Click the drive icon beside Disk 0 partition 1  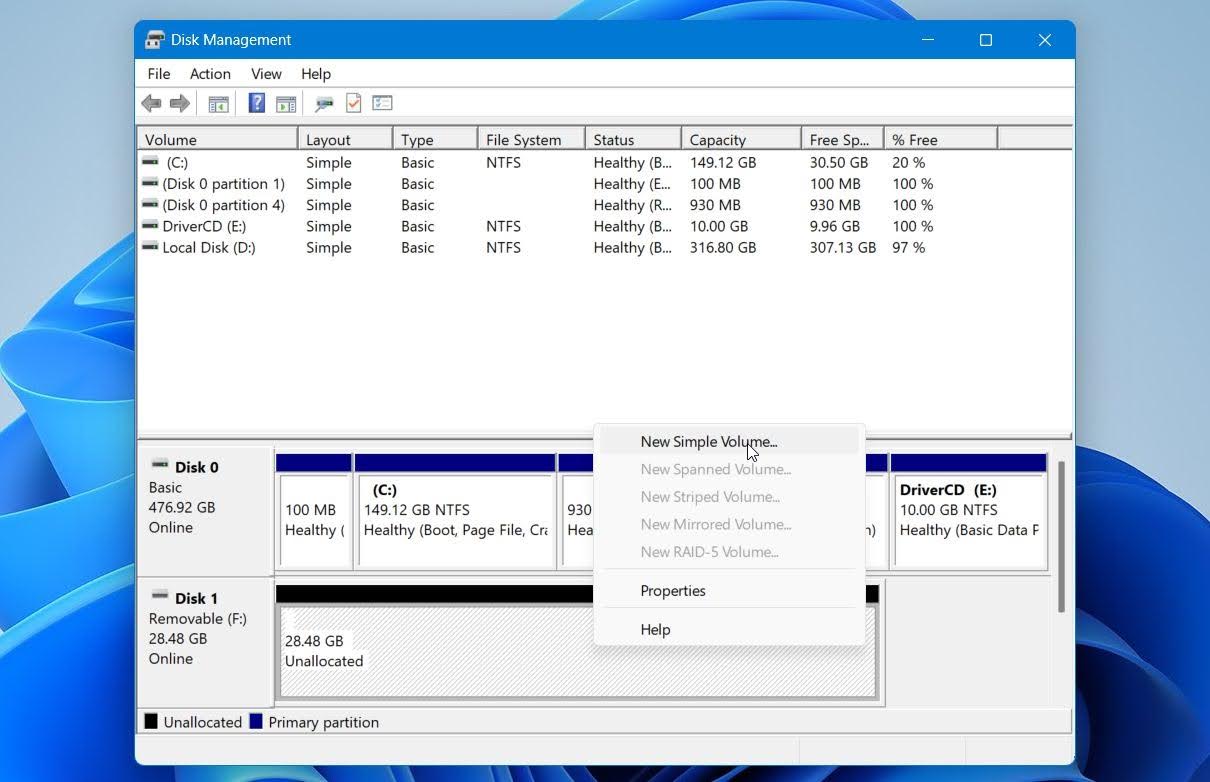coord(150,183)
